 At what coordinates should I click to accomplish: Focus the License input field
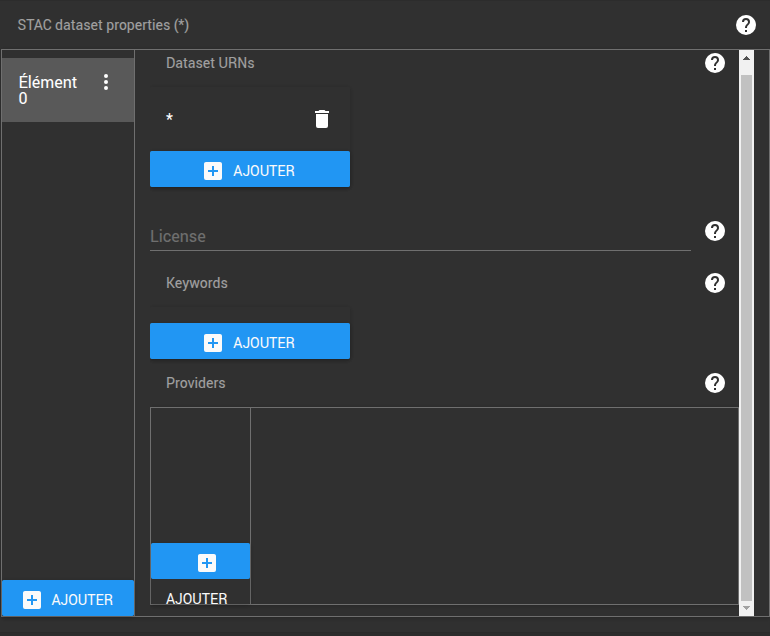pyautogui.click(x=420, y=237)
